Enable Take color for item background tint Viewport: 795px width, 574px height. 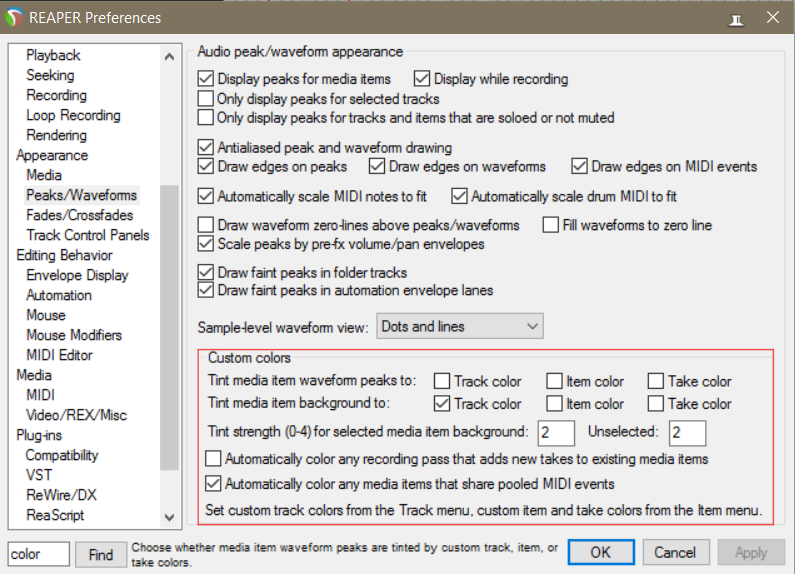pos(656,404)
